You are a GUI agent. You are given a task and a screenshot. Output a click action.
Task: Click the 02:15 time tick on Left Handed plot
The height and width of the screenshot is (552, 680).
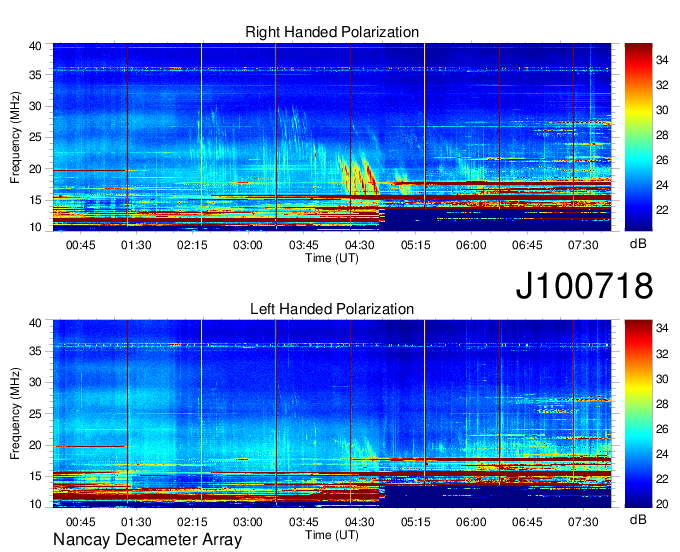192,522
